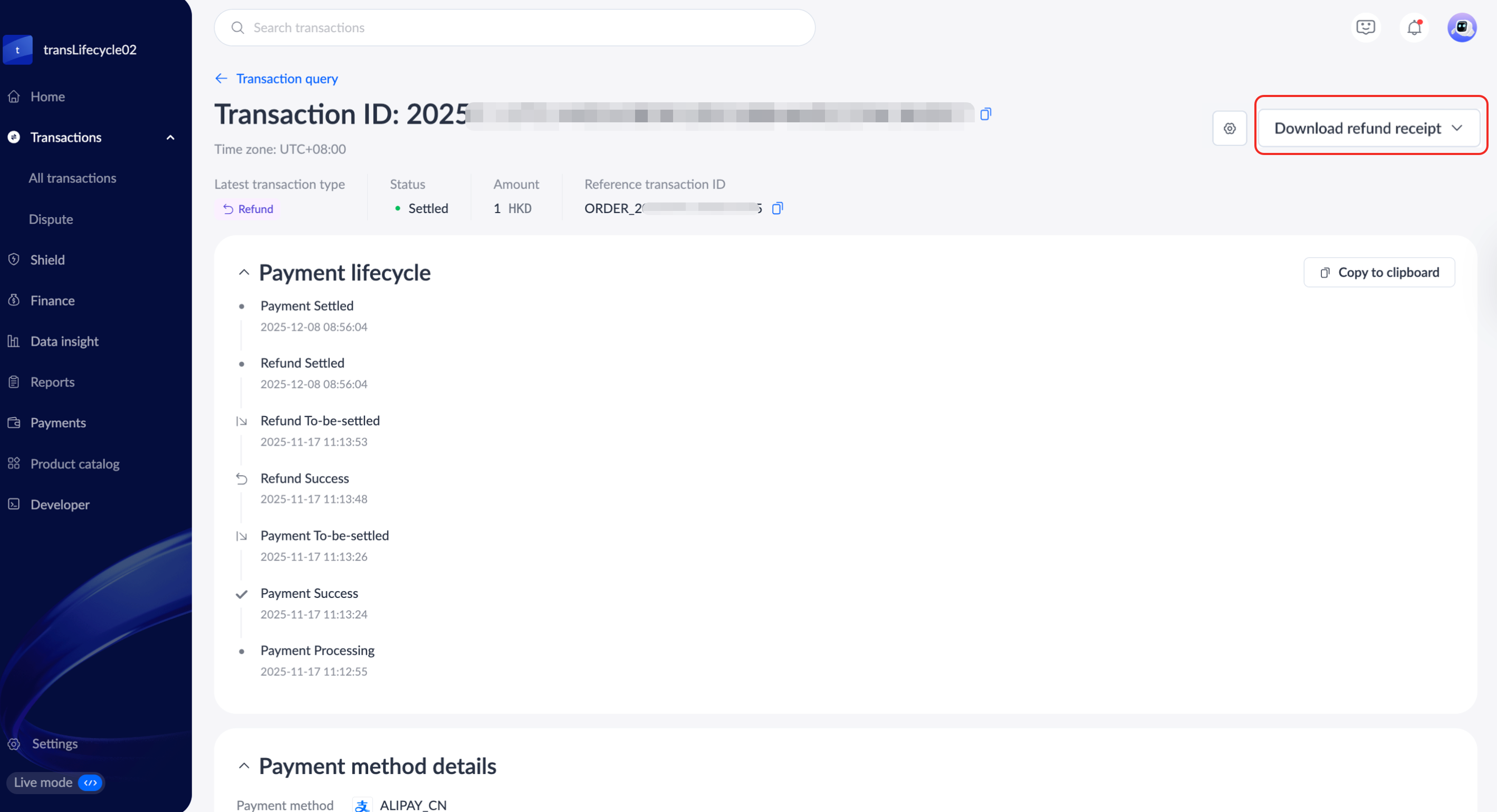Open the Download refund receipt dropdown
This screenshot has width=1497, height=812.
[x=1369, y=128]
